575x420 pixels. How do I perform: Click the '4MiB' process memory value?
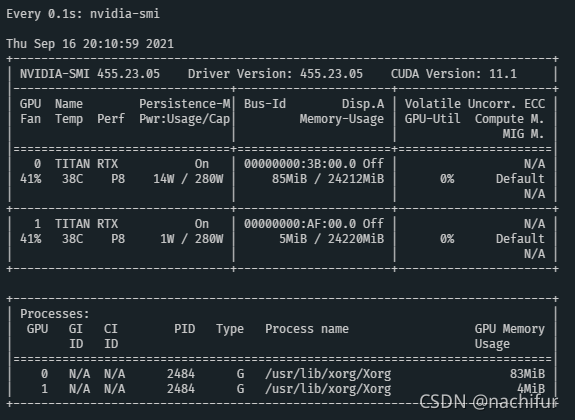coord(531,389)
